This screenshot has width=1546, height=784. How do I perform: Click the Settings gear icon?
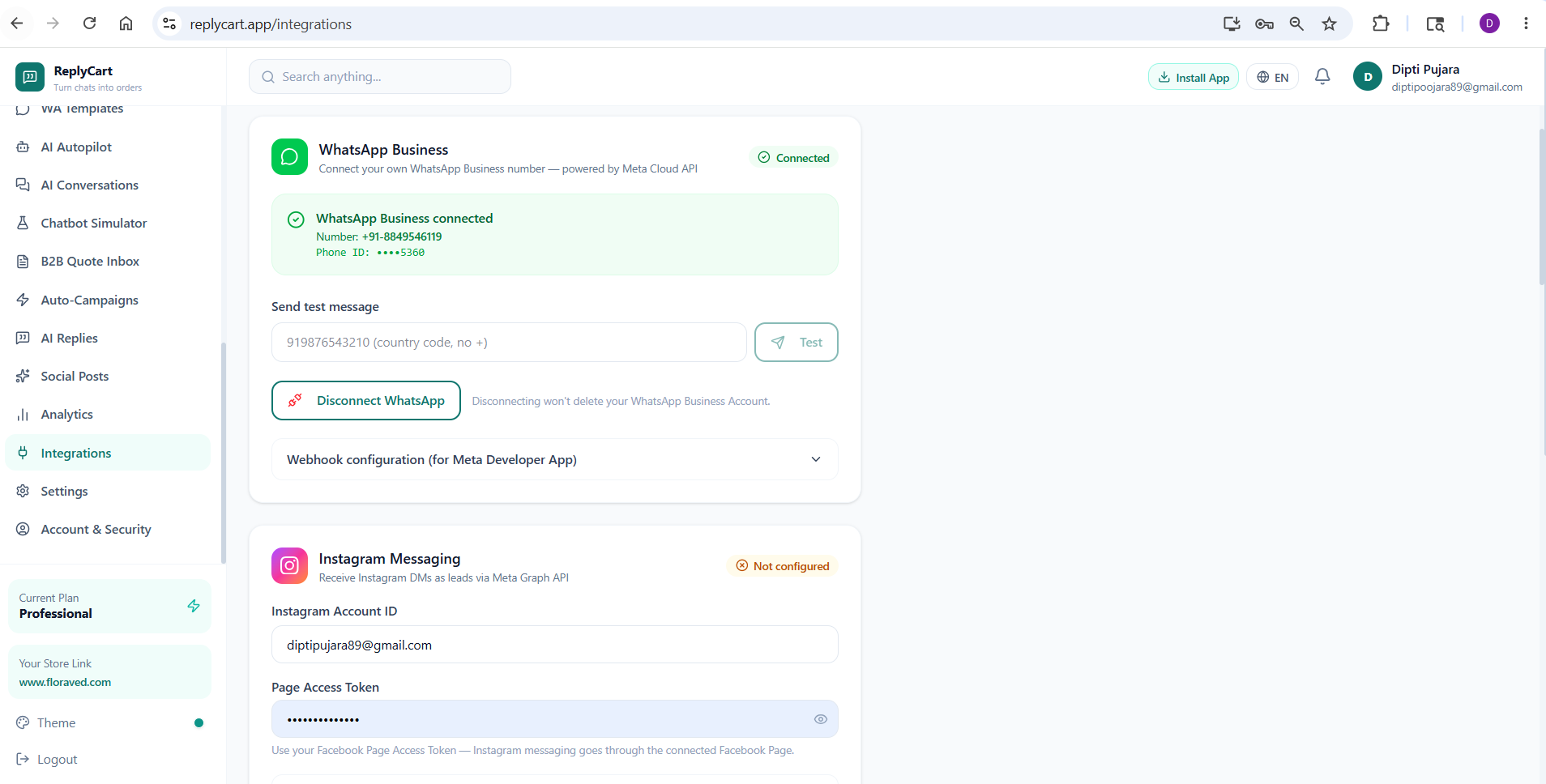point(23,491)
